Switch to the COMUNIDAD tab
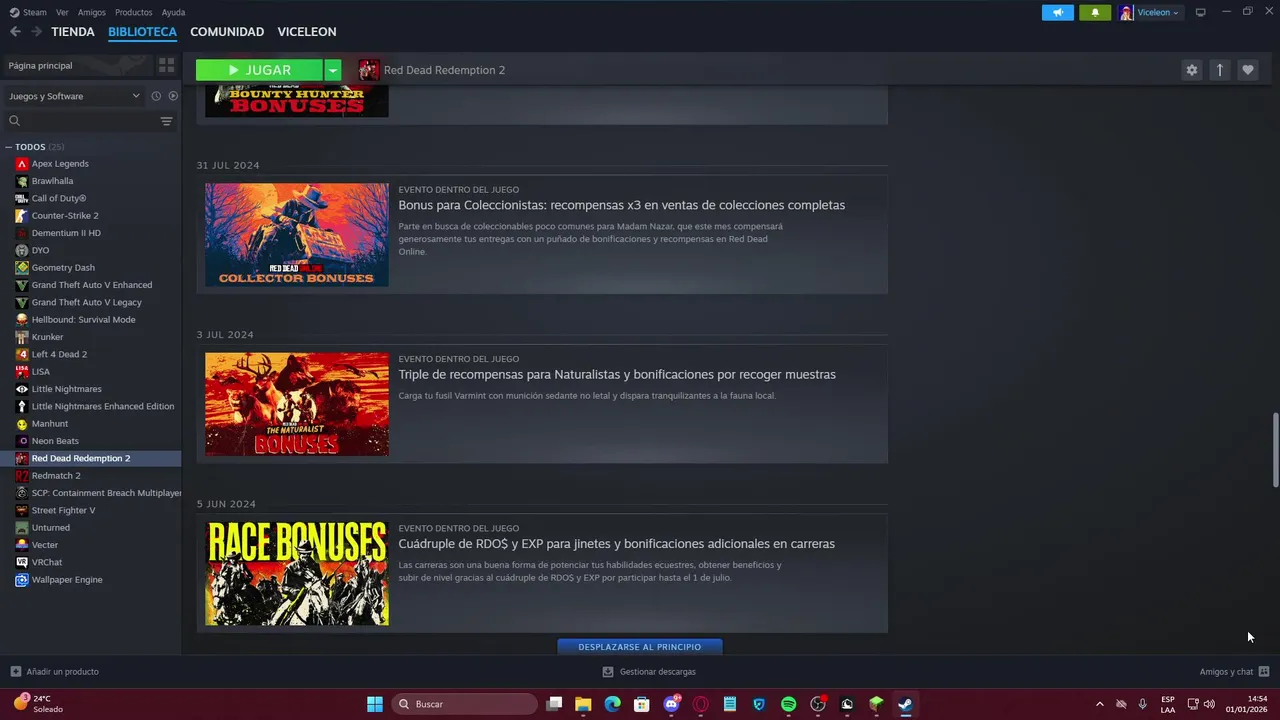 click(227, 32)
